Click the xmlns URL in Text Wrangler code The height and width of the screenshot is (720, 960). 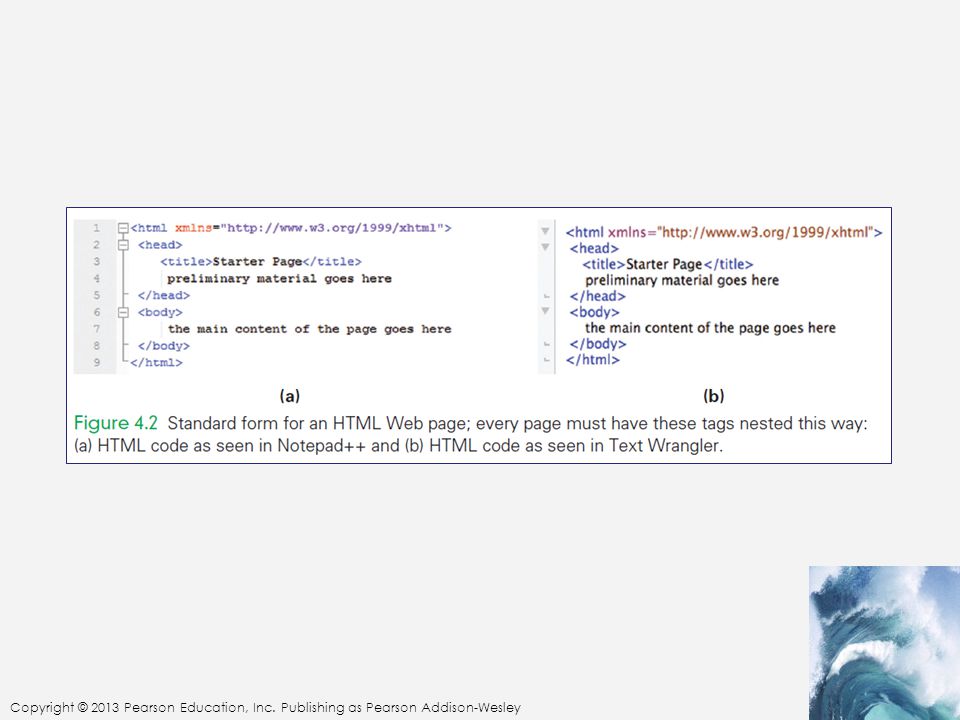point(764,233)
